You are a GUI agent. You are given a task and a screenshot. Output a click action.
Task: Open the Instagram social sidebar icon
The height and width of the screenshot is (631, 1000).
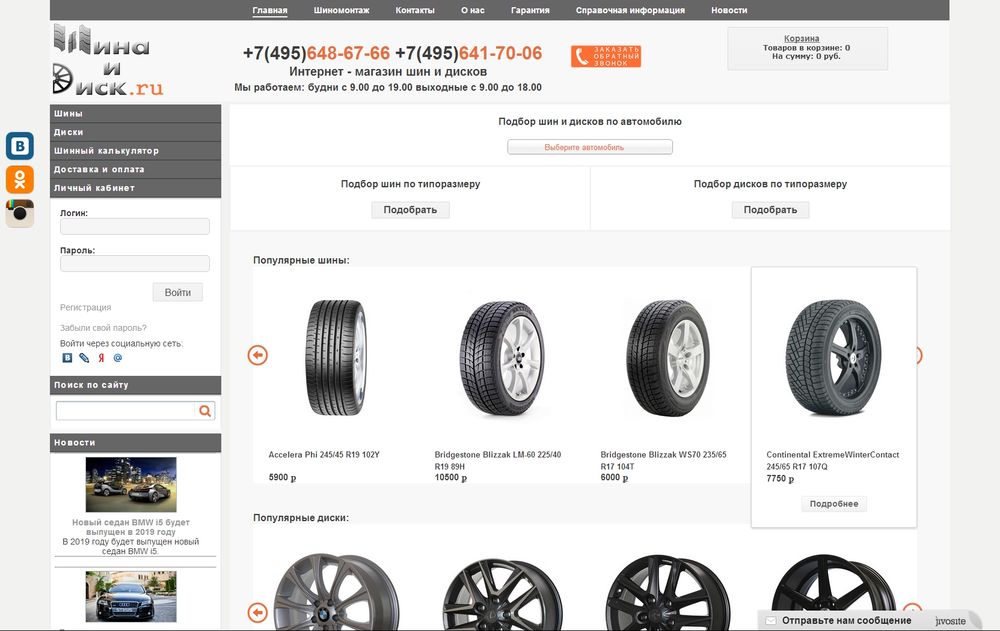click(20, 213)
